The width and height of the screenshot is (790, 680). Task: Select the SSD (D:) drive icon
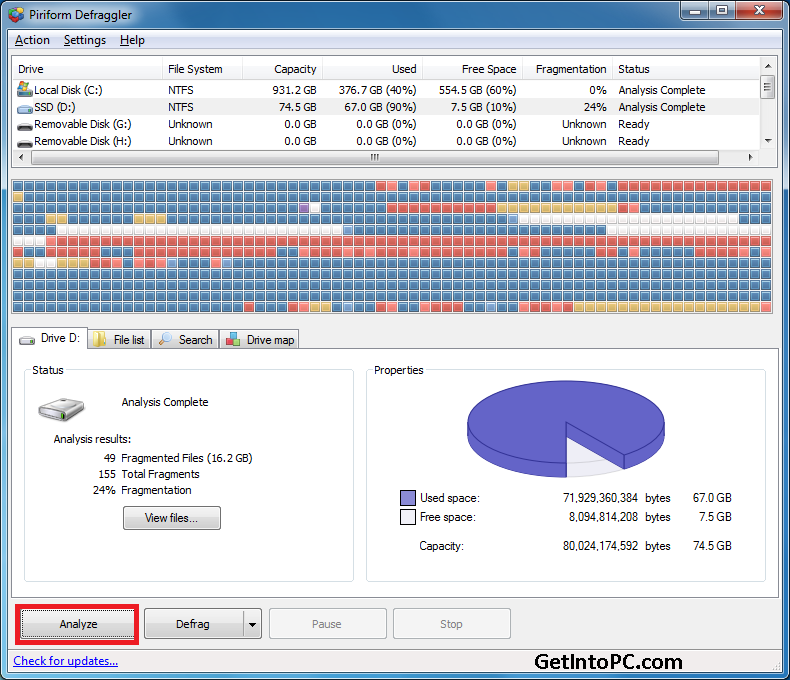[x=25, y=108]
